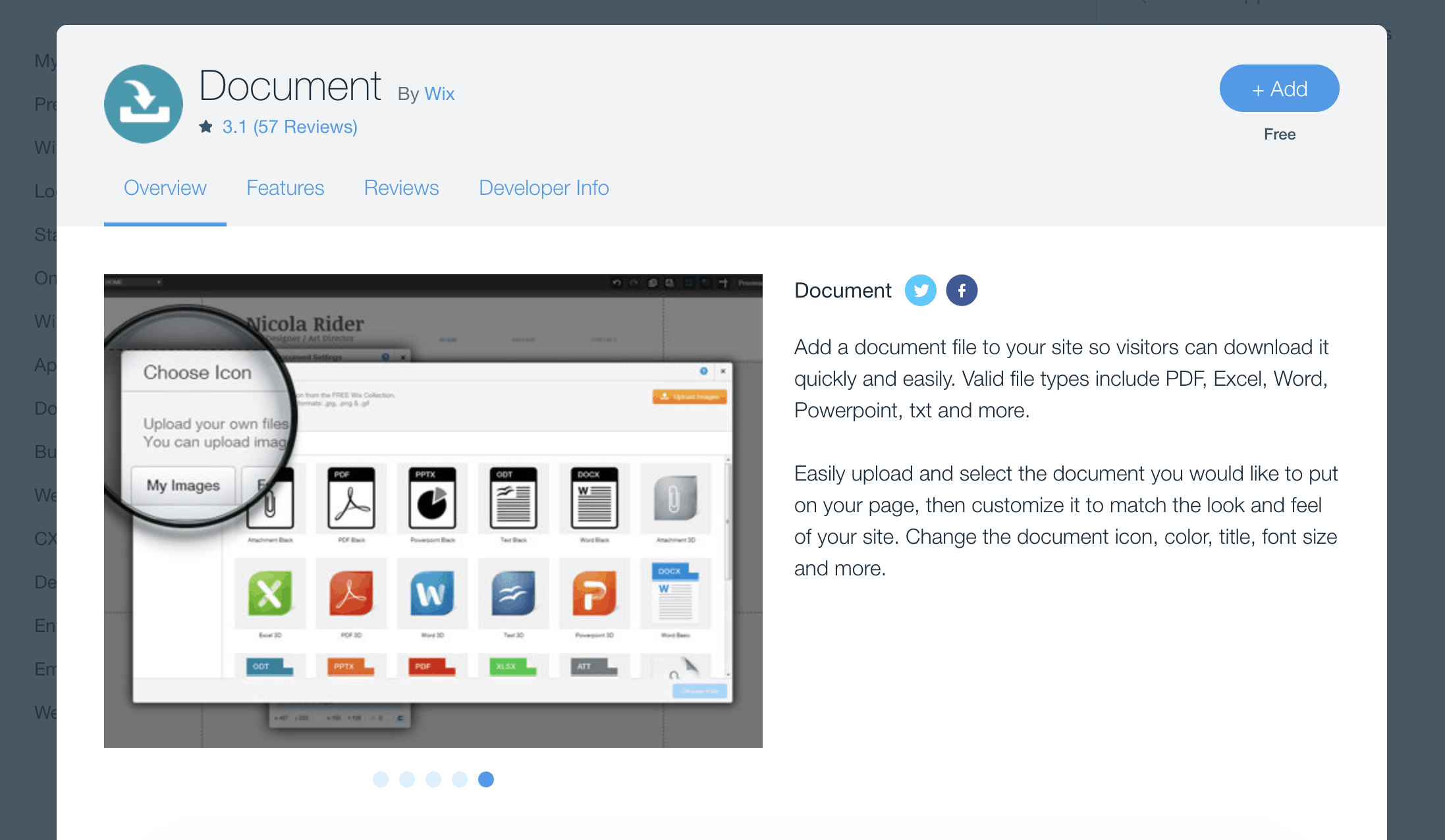The width and height of the screenshot is (1445, 840).
Task: Show first slide via carousel dot
Action: pyautogui.click(x=381, y=779)
